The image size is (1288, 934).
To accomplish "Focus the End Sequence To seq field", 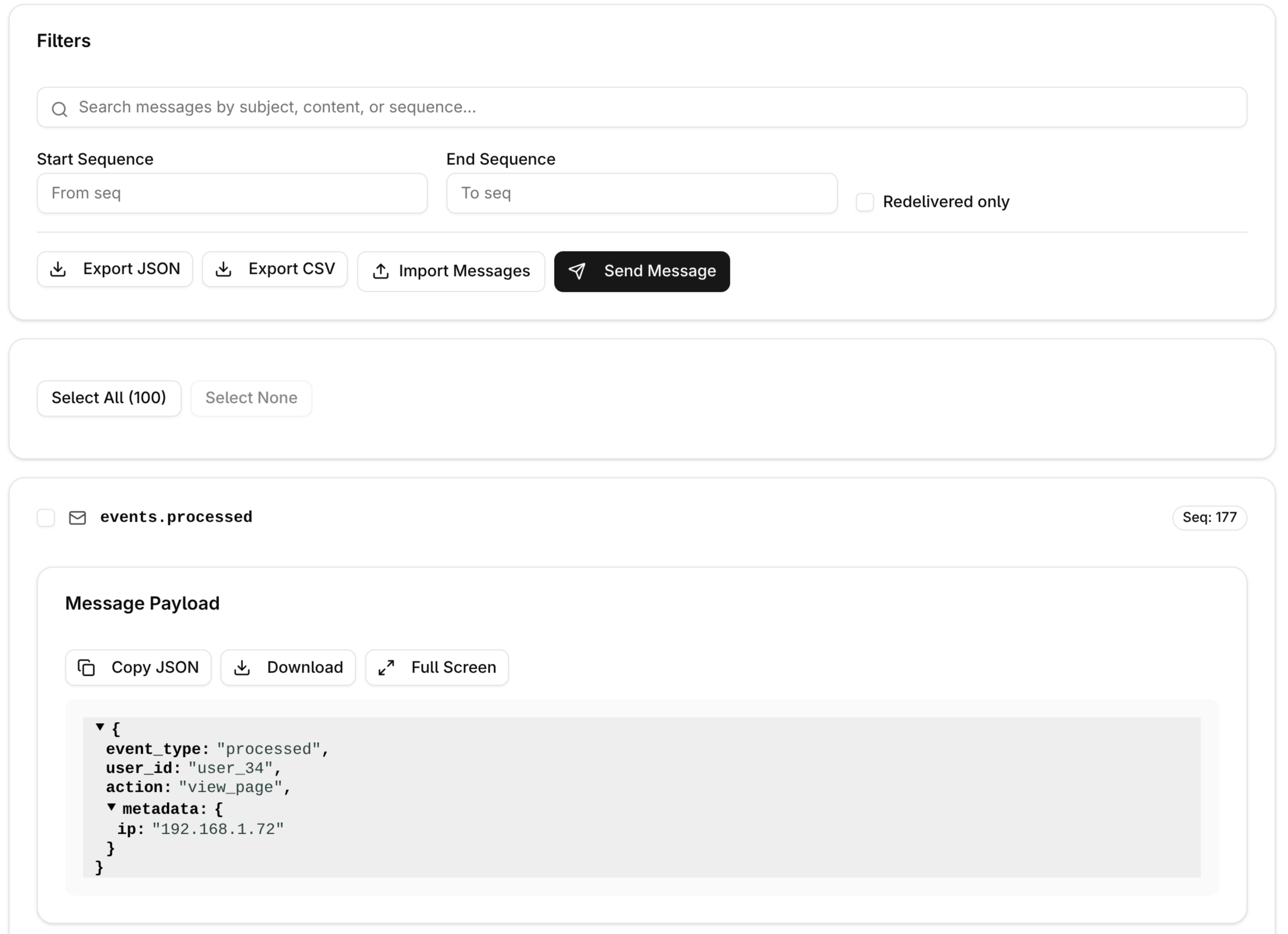I will [641, 194].
